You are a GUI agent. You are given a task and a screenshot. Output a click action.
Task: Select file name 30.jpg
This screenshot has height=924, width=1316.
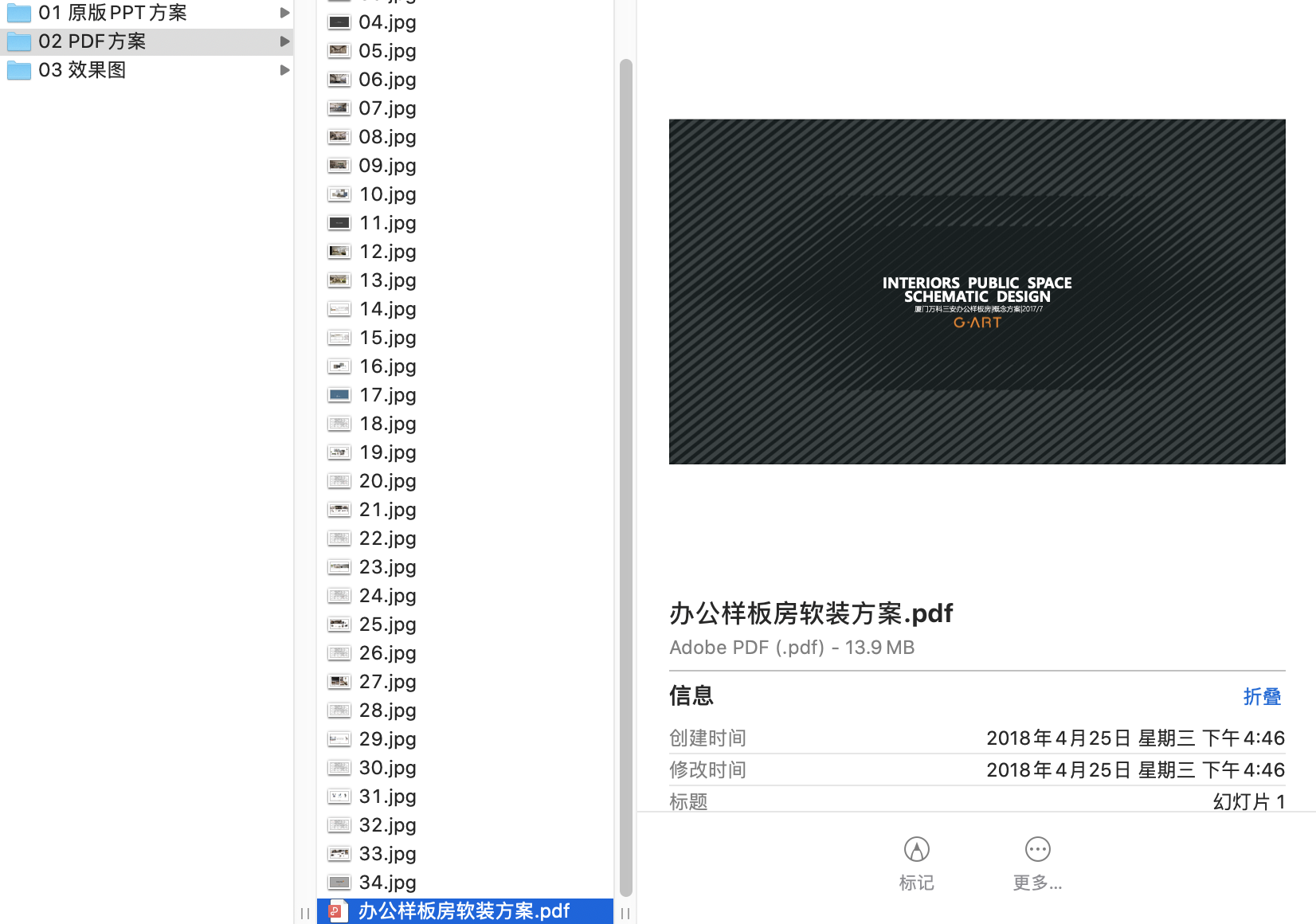[388, 769]
